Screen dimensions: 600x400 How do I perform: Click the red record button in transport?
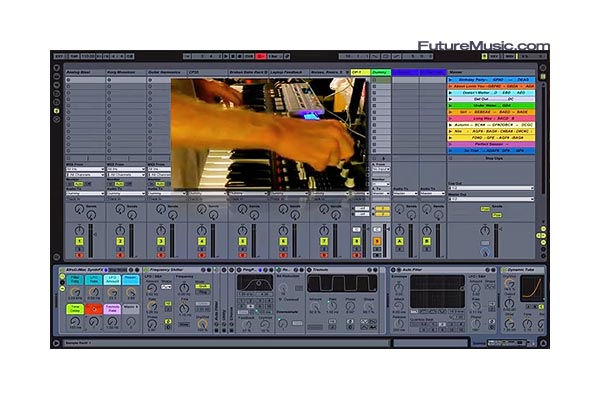261,56
